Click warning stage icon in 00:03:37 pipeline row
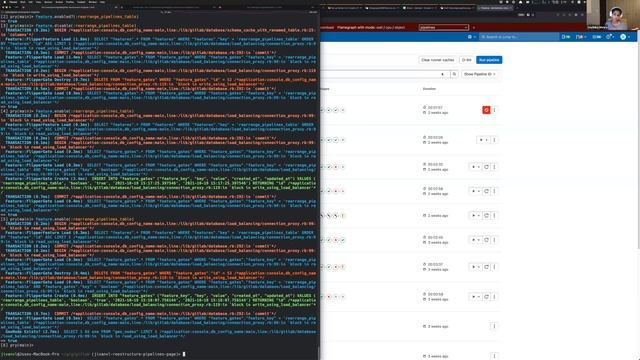This screenshot has height=360, width=640. click(x=343, y=267)
